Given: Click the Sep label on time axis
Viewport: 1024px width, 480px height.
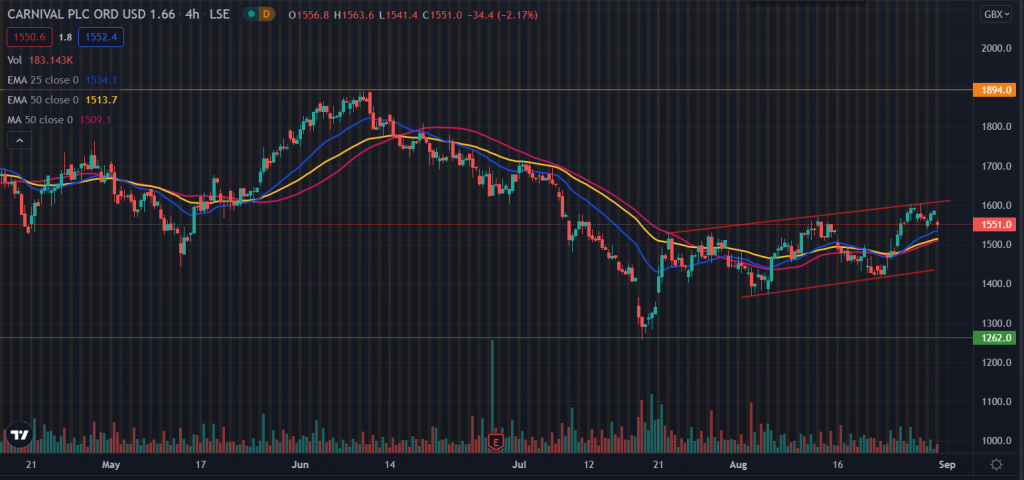Looking at the screenshot, I should pos(947,465).
